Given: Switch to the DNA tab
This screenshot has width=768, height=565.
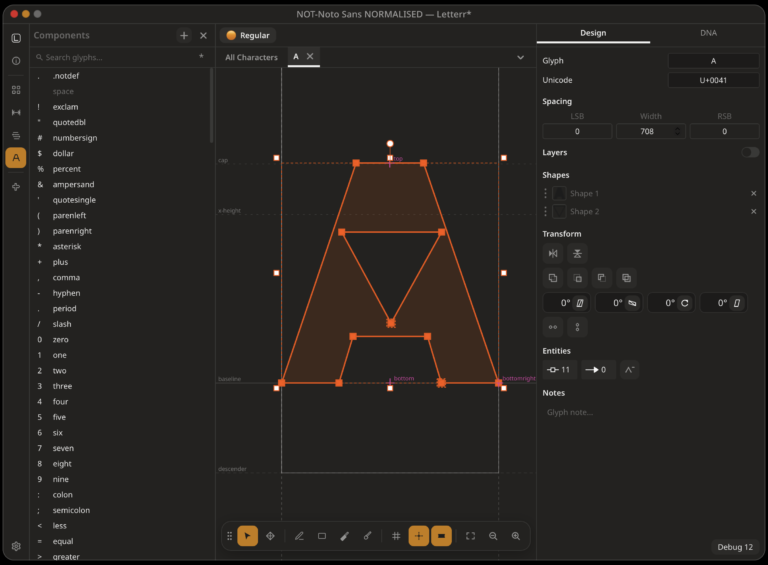Looking at the screenshot, I should coord(708,33).
